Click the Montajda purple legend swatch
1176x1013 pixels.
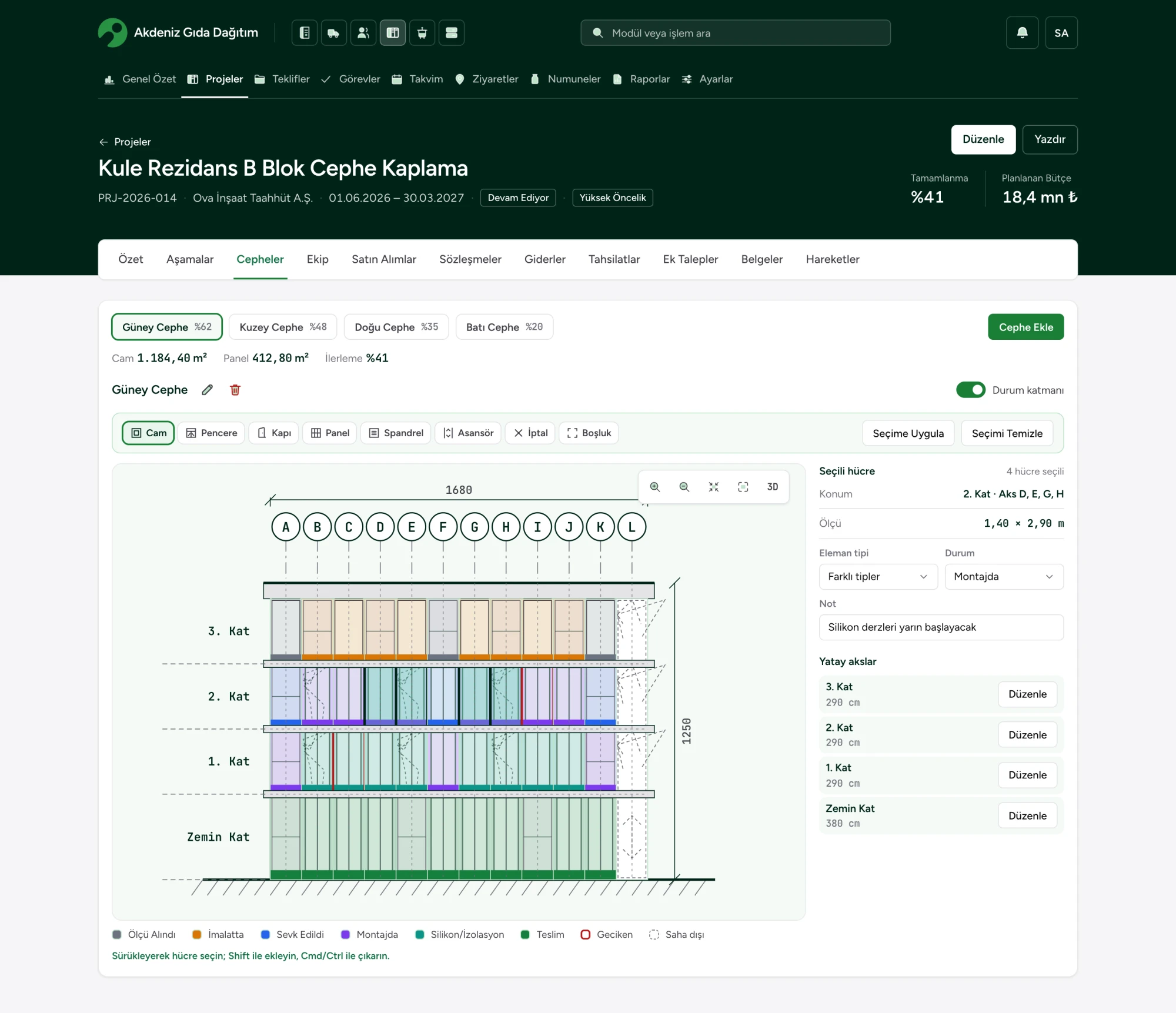pyautogui.click(x=346, y=935)
